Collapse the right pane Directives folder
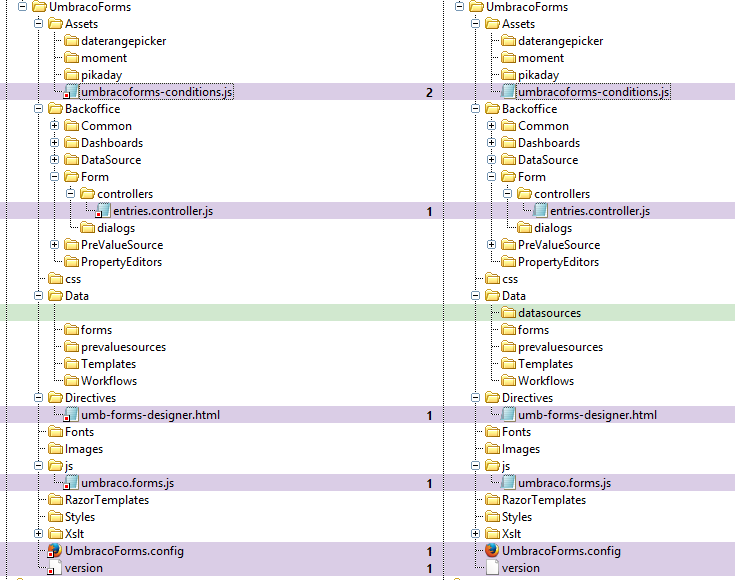This screenshot has height=580, width=735. coord(475,398)
